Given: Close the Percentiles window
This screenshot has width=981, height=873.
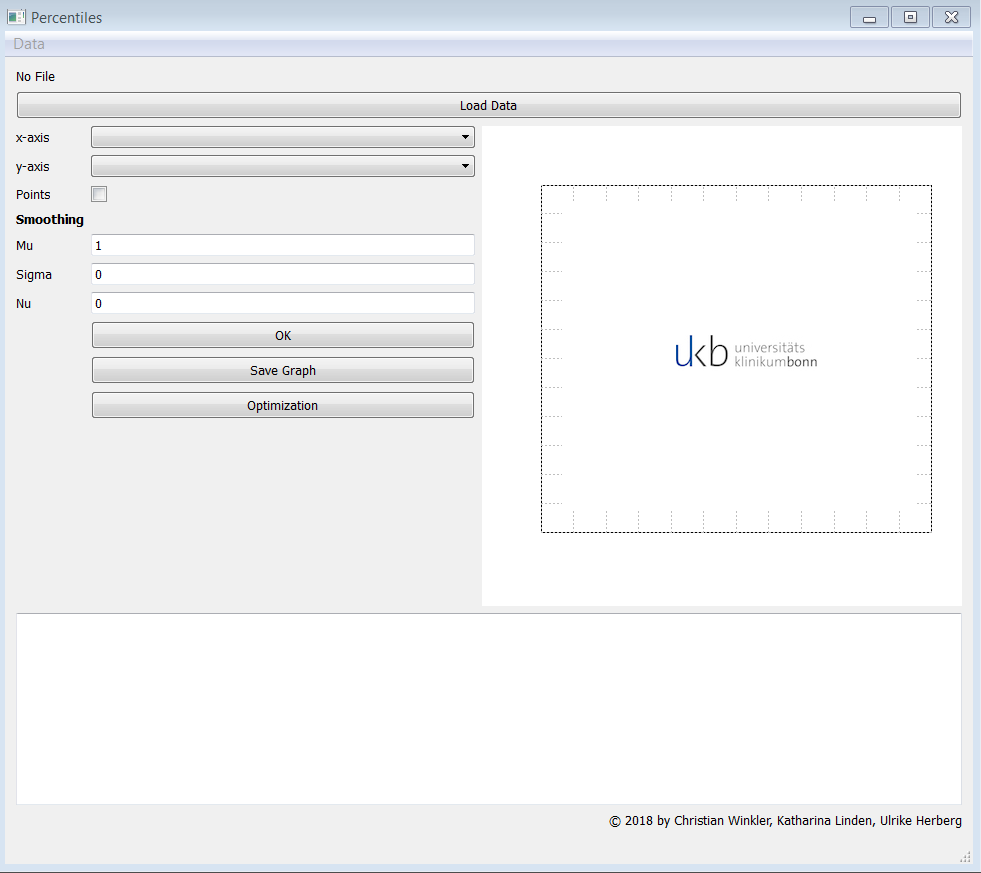Looking at the screenshot, I should [952, 18].
